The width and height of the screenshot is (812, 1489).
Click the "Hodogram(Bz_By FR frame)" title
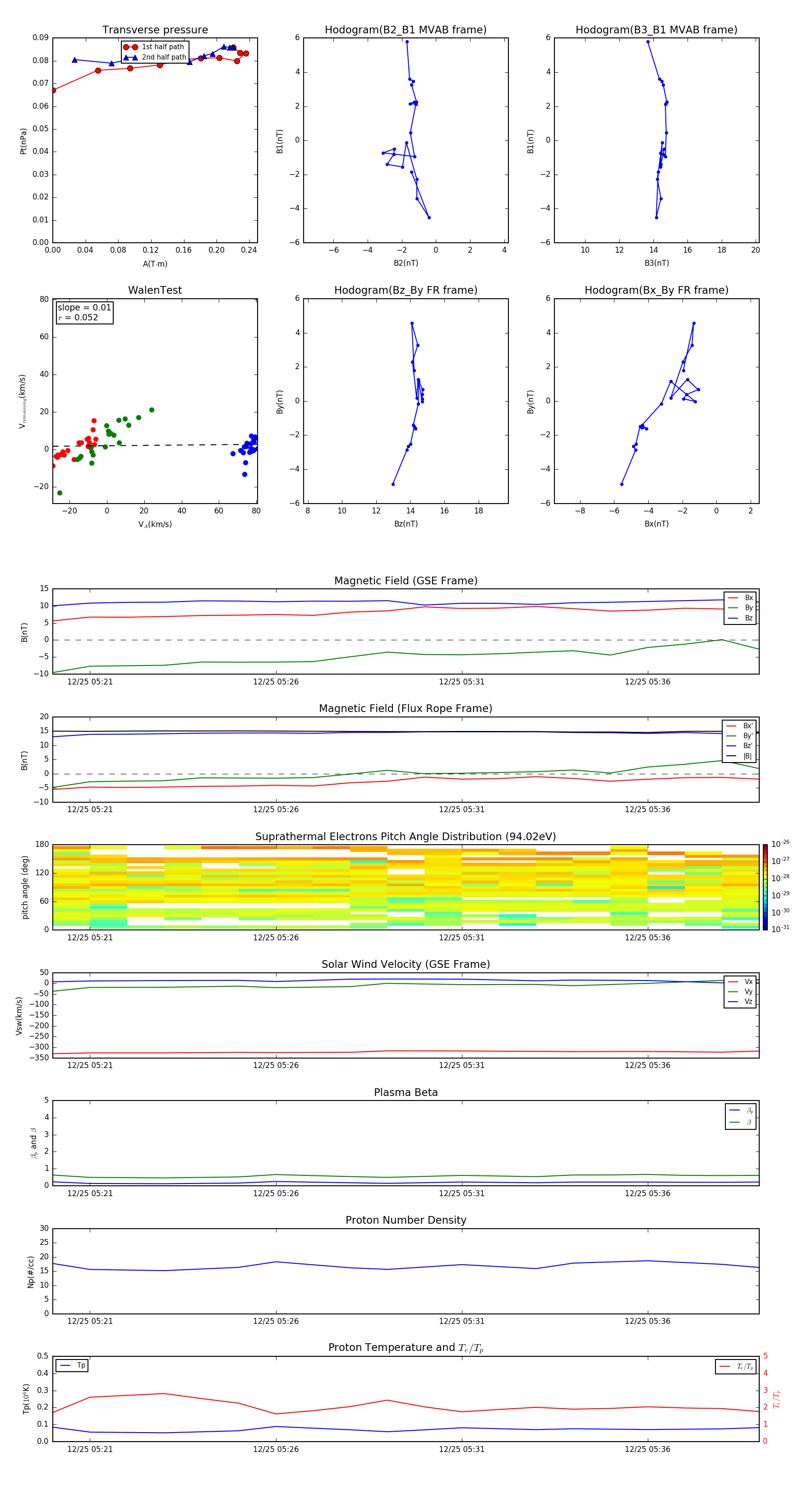tap(406, 290)
